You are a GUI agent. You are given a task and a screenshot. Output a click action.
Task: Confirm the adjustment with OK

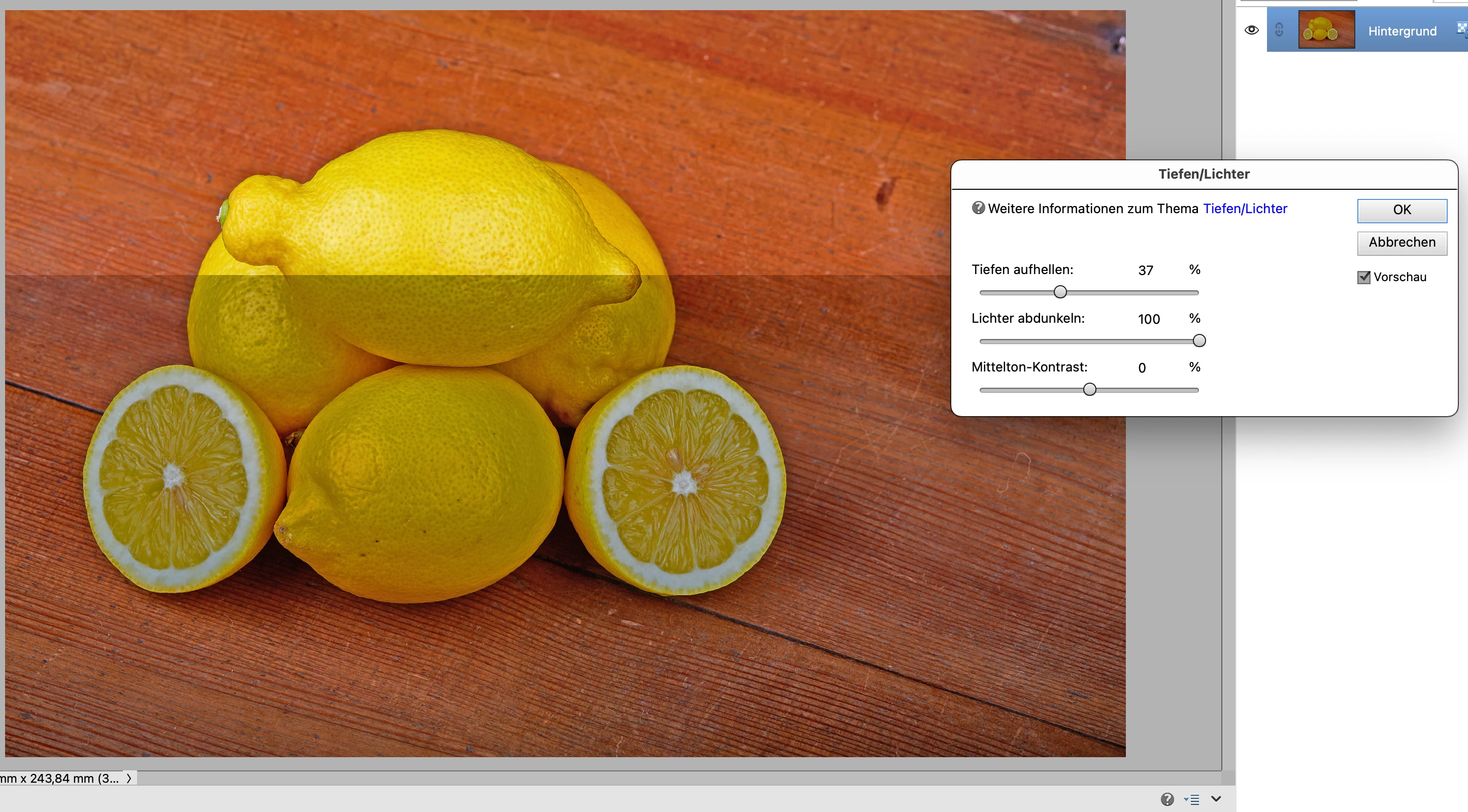1402,210
